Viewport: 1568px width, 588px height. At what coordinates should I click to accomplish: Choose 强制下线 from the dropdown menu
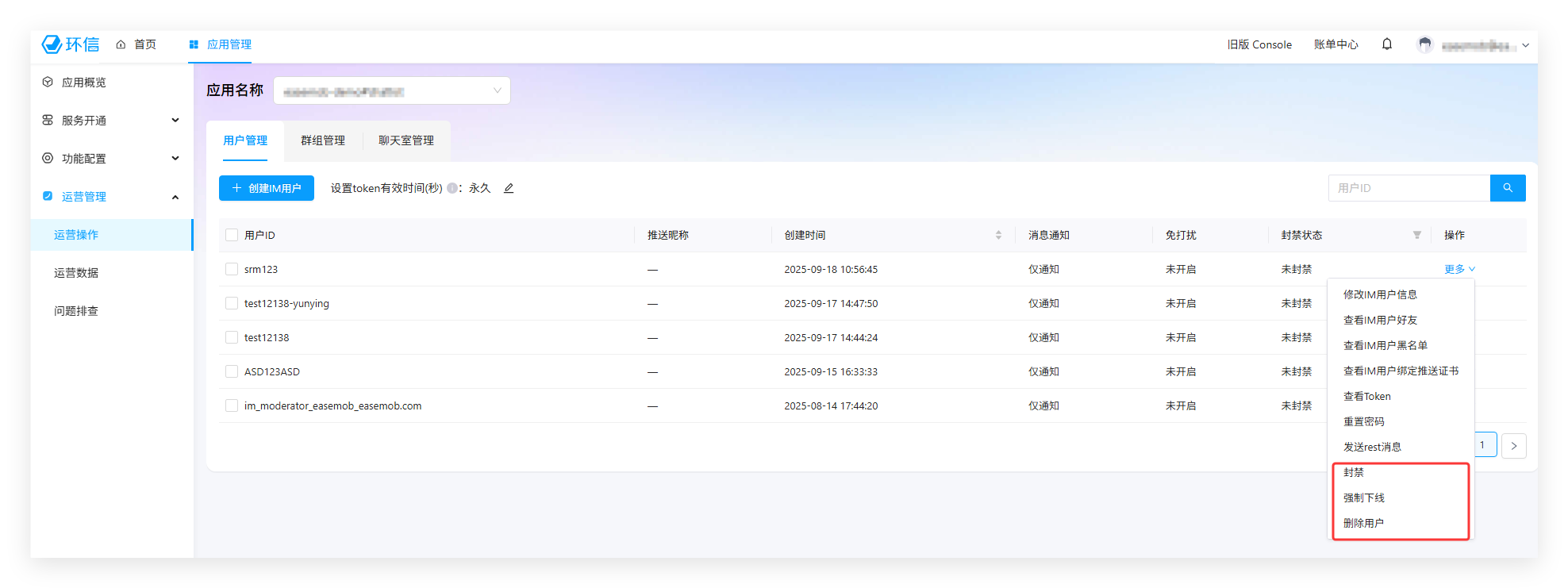1363,498
